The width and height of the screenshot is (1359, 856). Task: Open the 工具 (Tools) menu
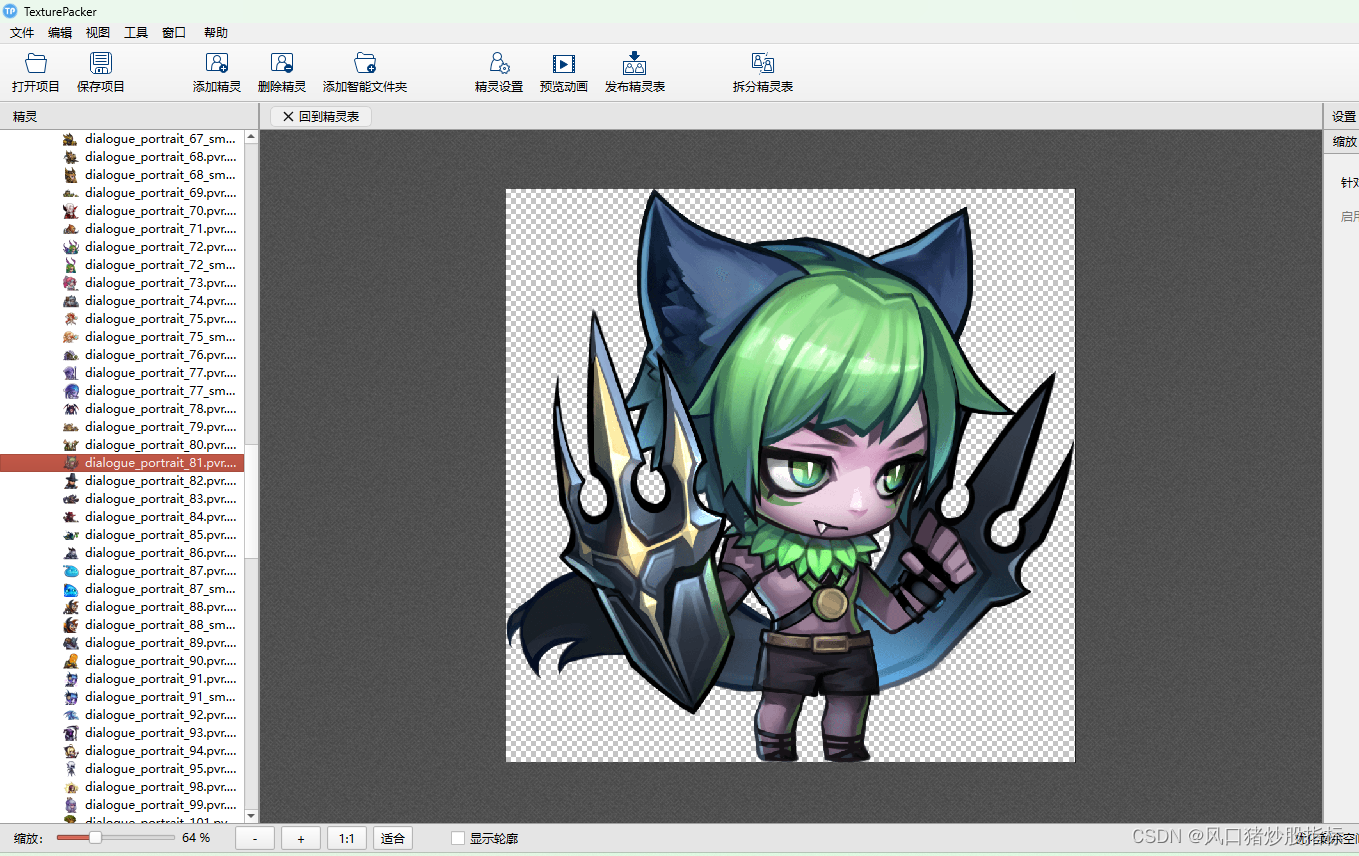136,33
